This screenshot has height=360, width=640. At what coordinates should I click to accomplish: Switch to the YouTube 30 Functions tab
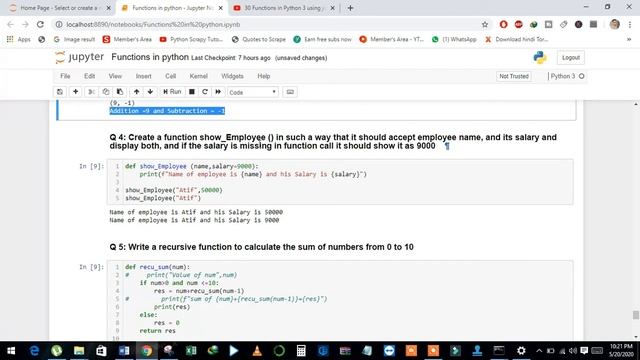pyautogui.click(x=284, y=8)
